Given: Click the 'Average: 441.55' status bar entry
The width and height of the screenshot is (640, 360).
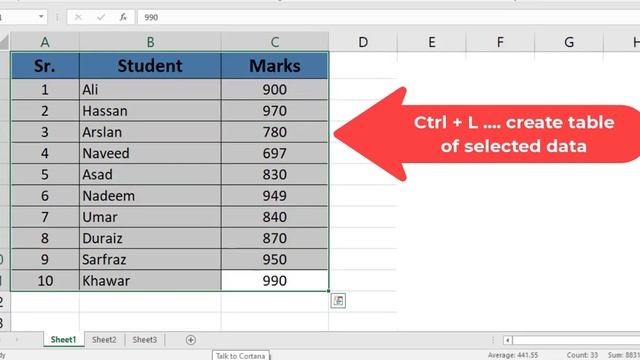Looking at the screenshot, I should pyautogui.click(x=513, y=355).
